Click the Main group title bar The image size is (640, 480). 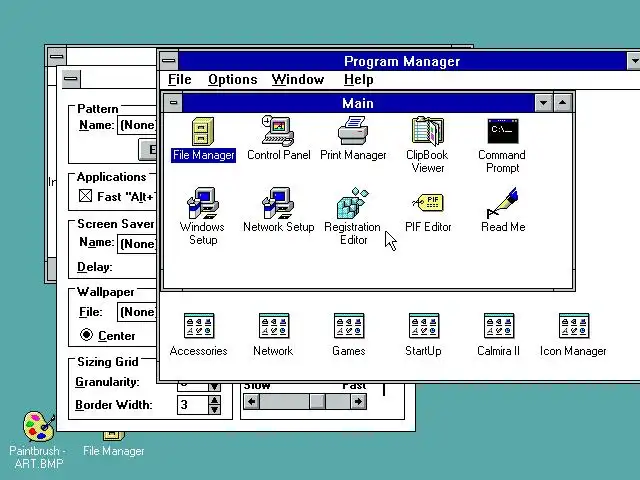coord(358,103)
